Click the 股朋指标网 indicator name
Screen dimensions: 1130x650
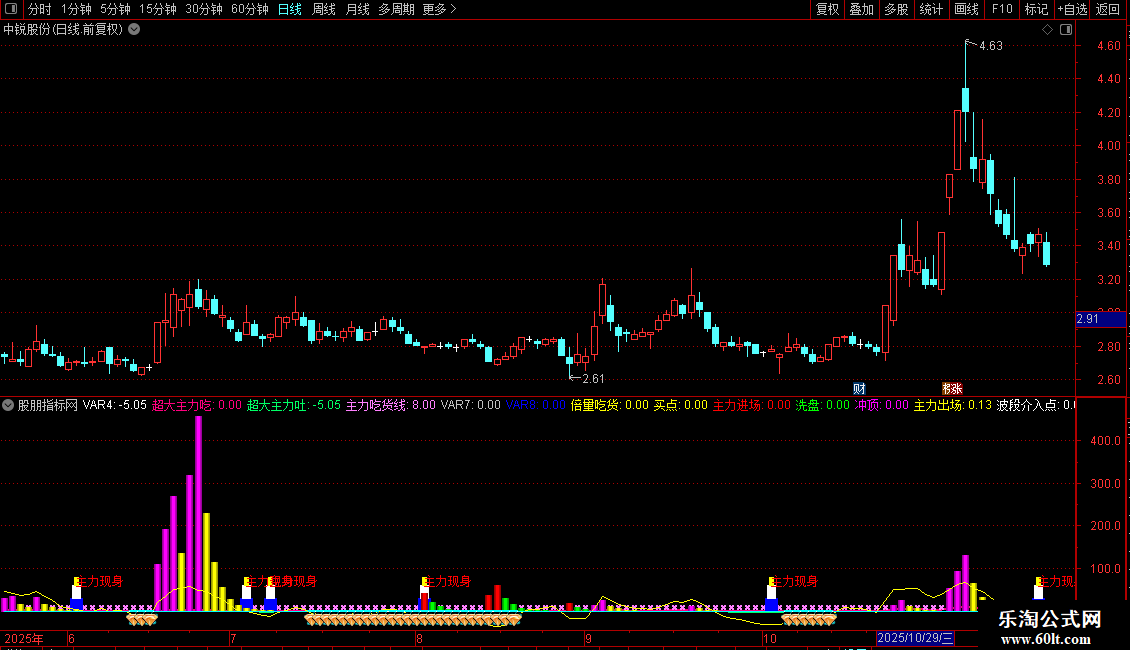[x=48, y=405]
